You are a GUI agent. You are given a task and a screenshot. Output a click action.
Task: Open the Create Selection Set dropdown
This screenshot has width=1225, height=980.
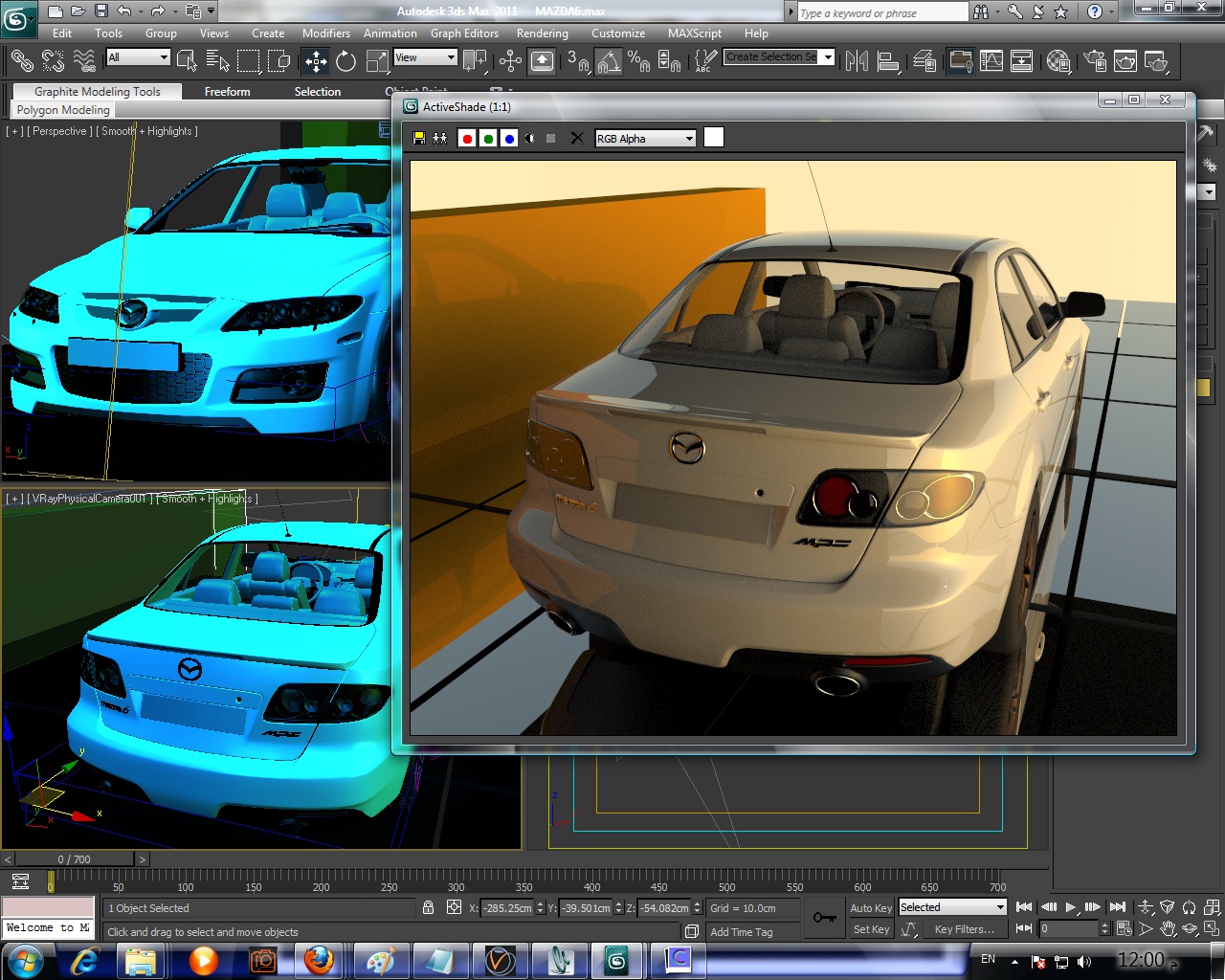pos(779,57)
